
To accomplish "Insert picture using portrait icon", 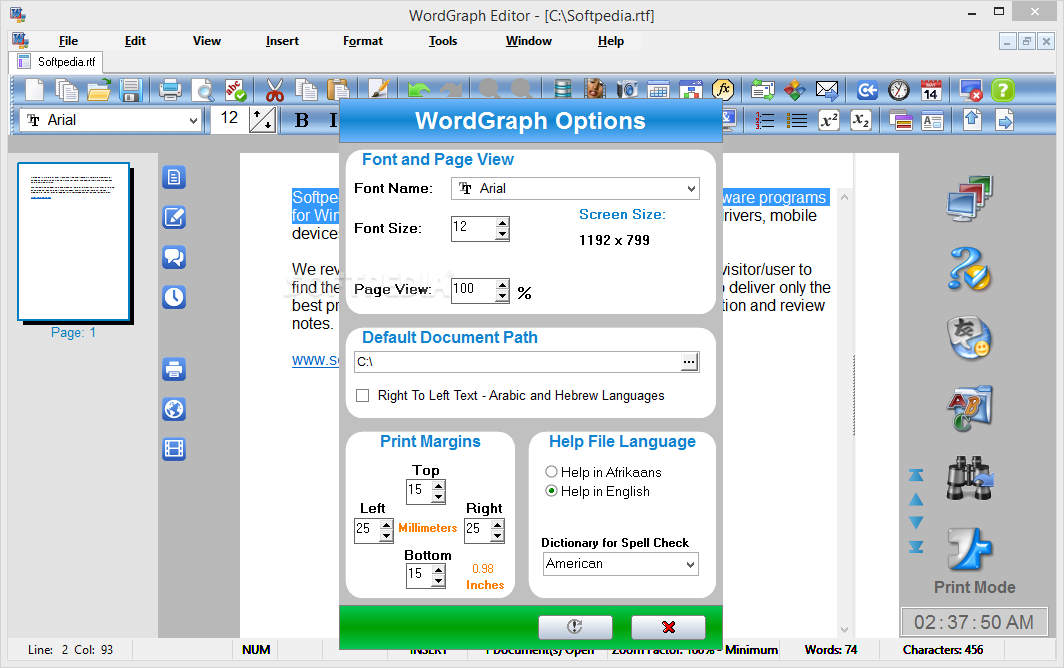I will (x=594, y=90).
